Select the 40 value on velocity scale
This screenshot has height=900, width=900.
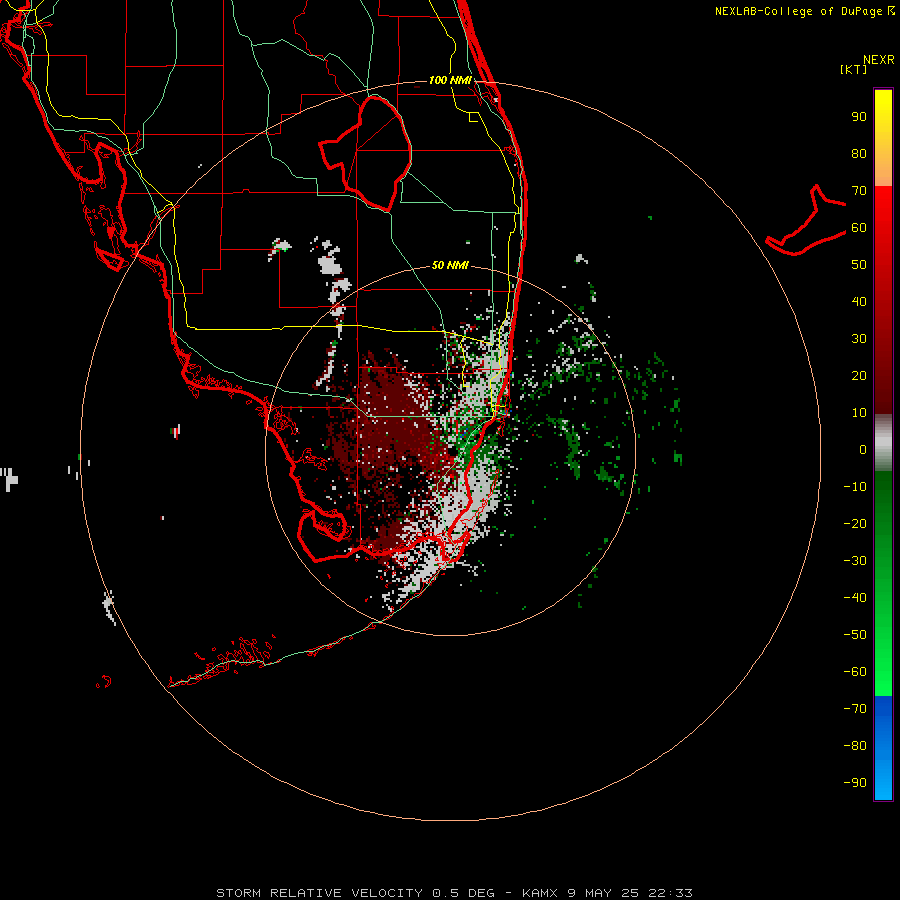tap(859, 302)
